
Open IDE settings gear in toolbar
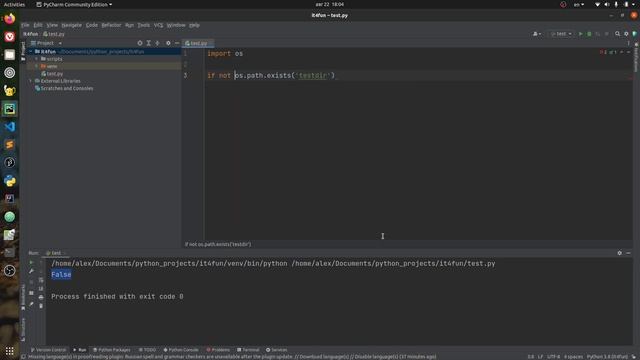(x=626, y=34)
